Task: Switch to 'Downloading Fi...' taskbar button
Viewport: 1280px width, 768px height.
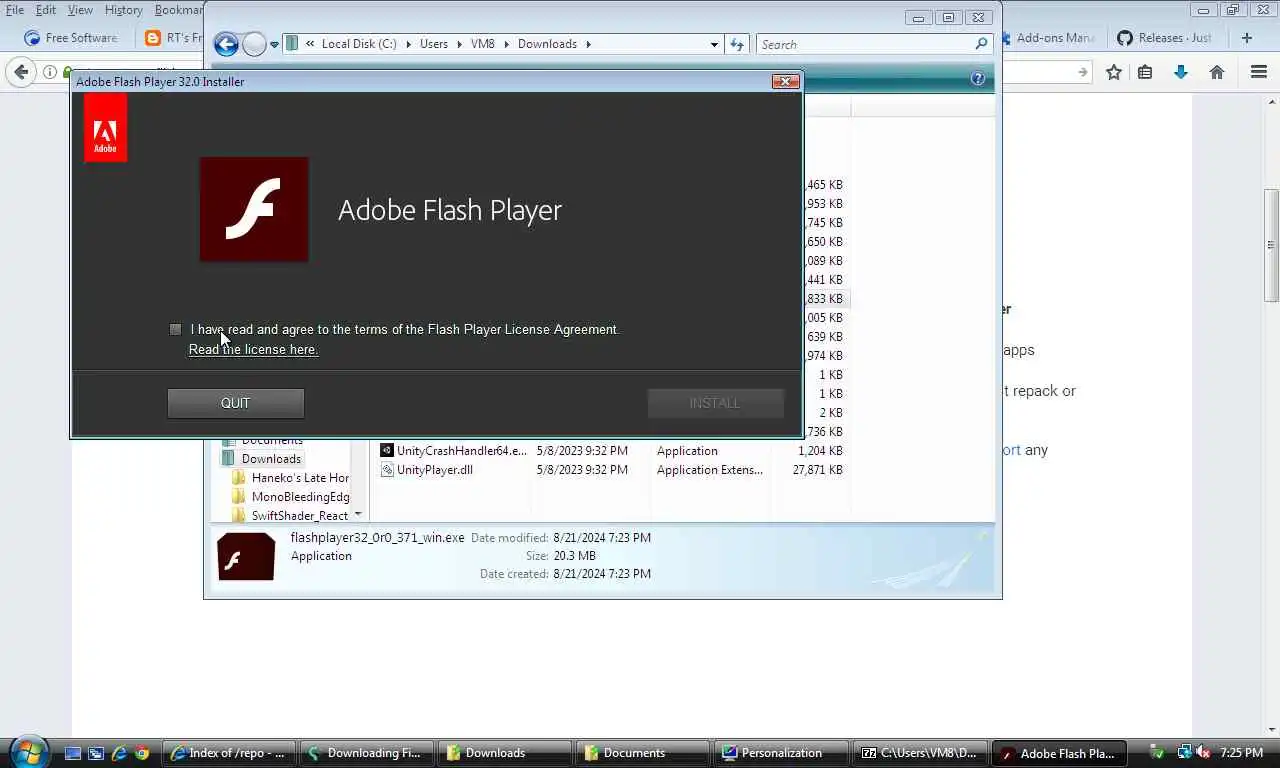Action: coord(368,753)
